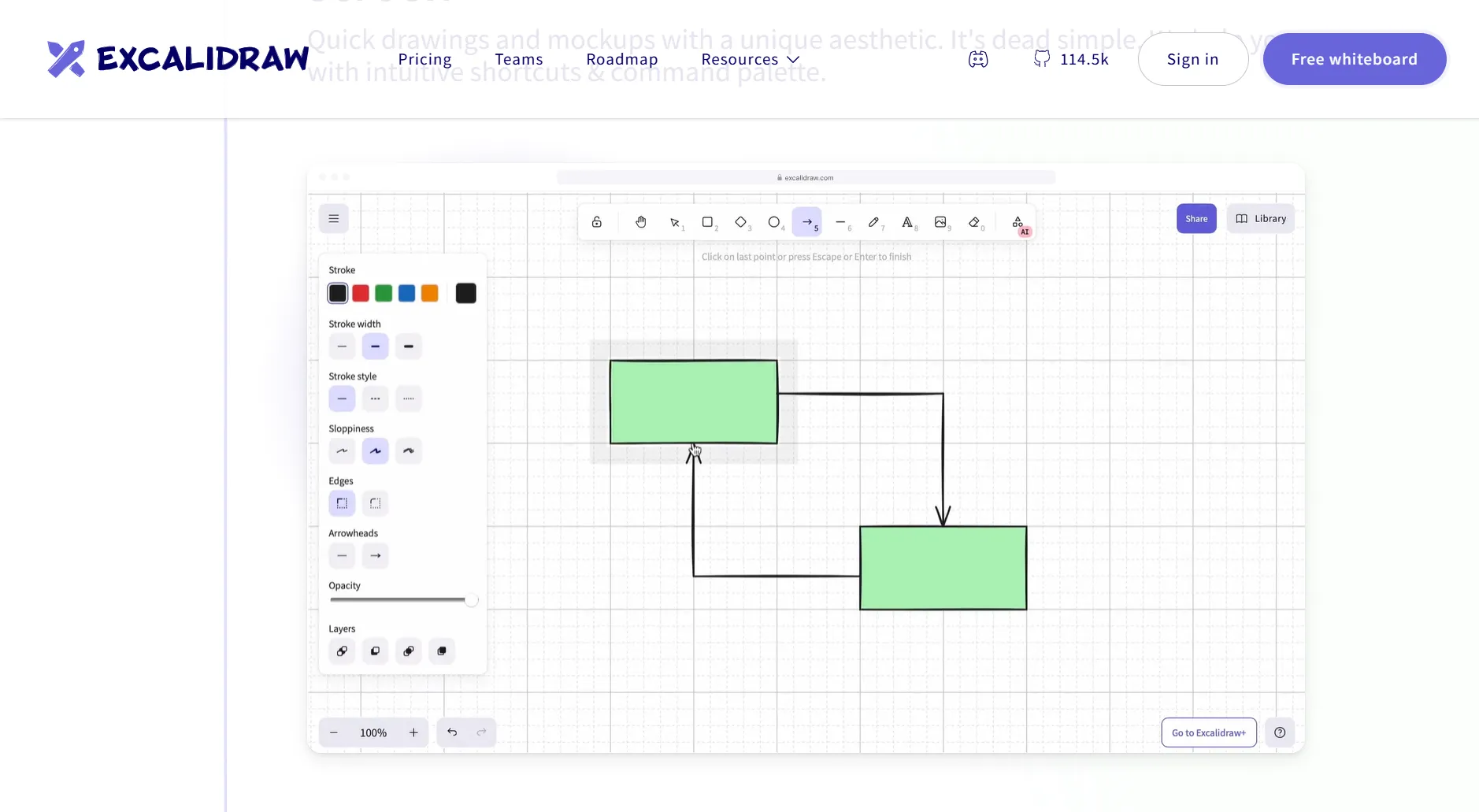Select the extra bold stroke width
Image resolution: width=1479 pixels, height=812 pixels.
408,347
